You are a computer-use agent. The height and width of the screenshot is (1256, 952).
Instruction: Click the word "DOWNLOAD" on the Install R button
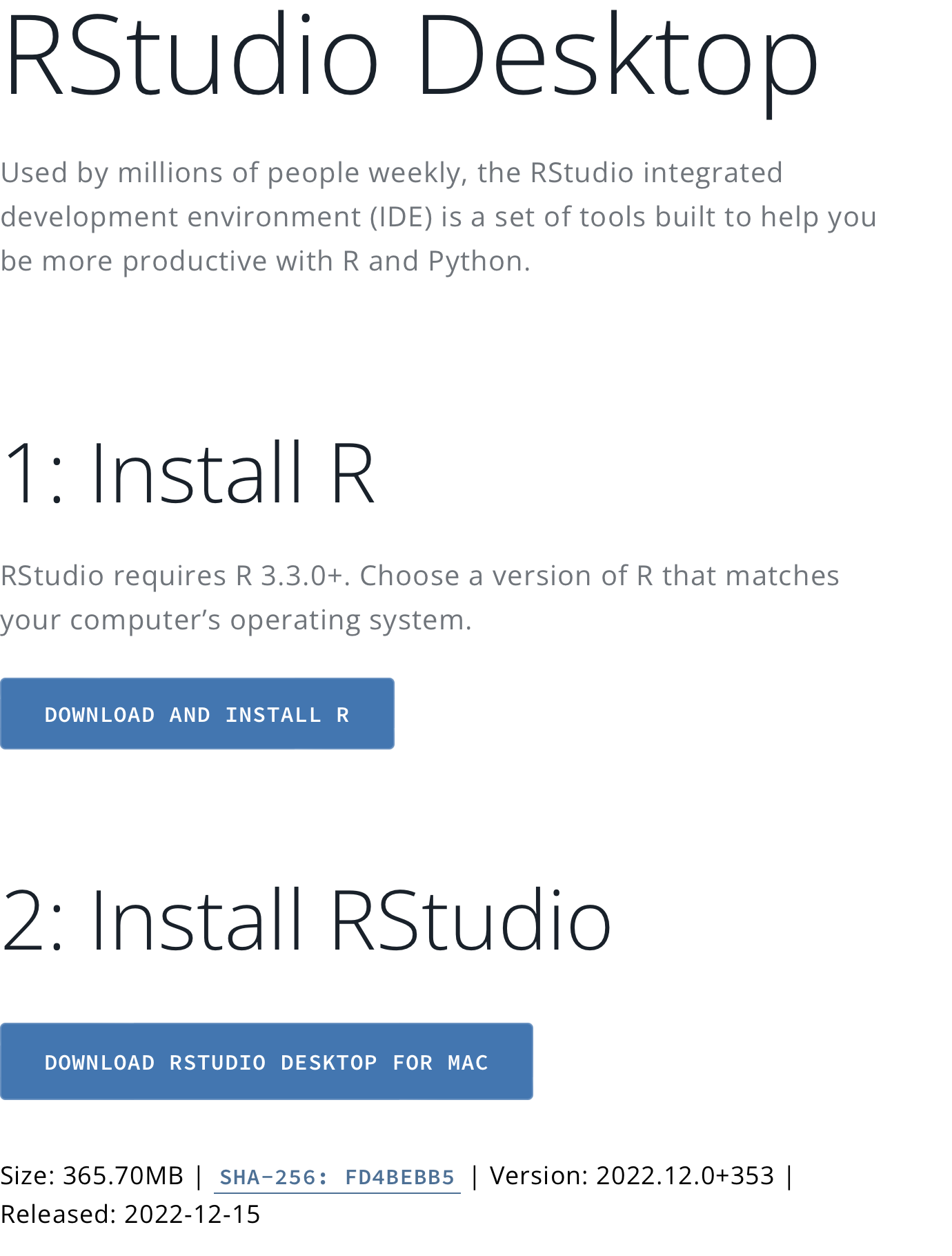point(99,715)
